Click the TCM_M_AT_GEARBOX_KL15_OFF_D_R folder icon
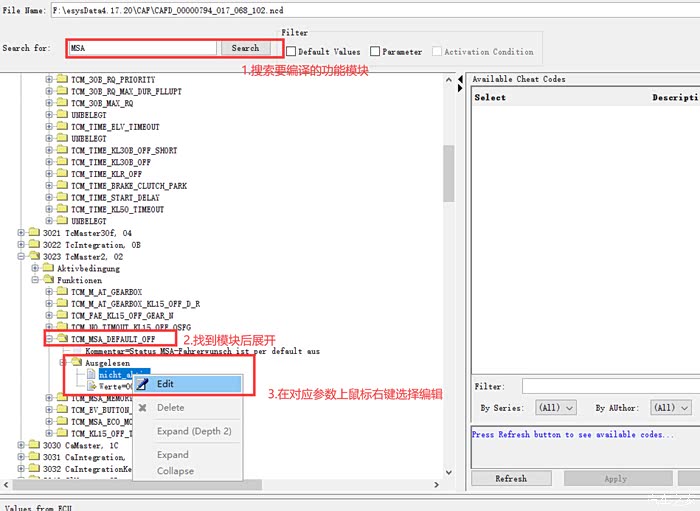Image resolution: width=700 pixels, height=511 pixels. click(62, 304)
